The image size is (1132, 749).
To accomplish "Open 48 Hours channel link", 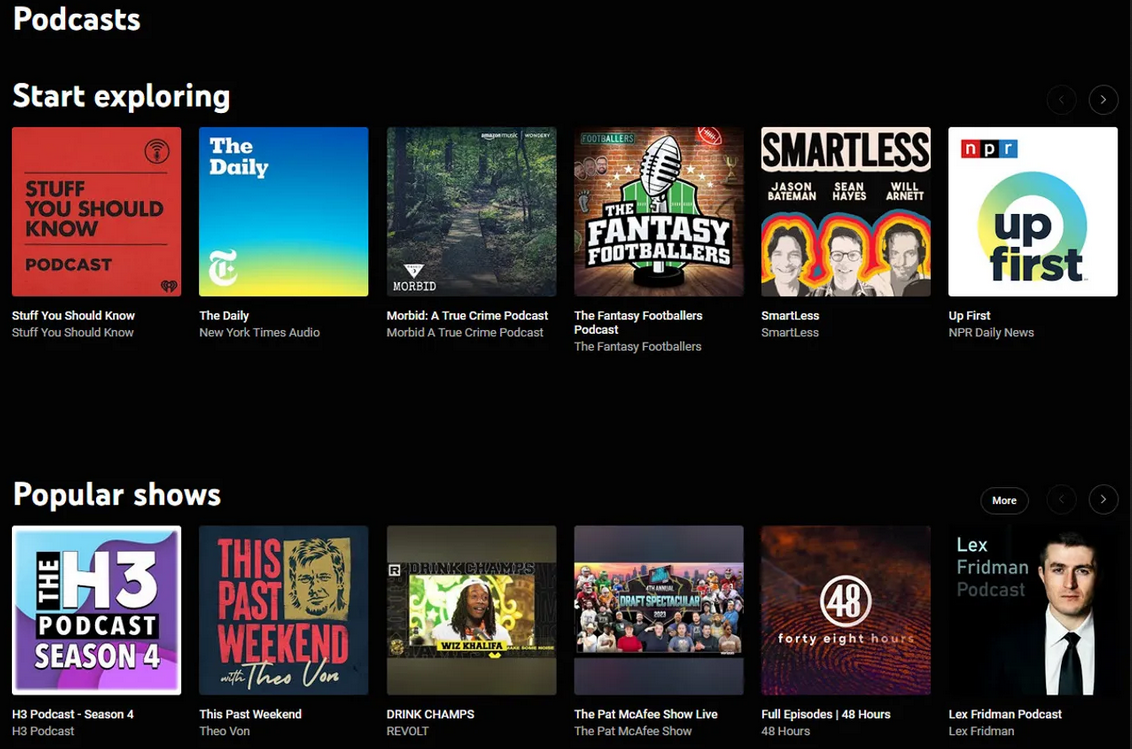I will 785,731.
